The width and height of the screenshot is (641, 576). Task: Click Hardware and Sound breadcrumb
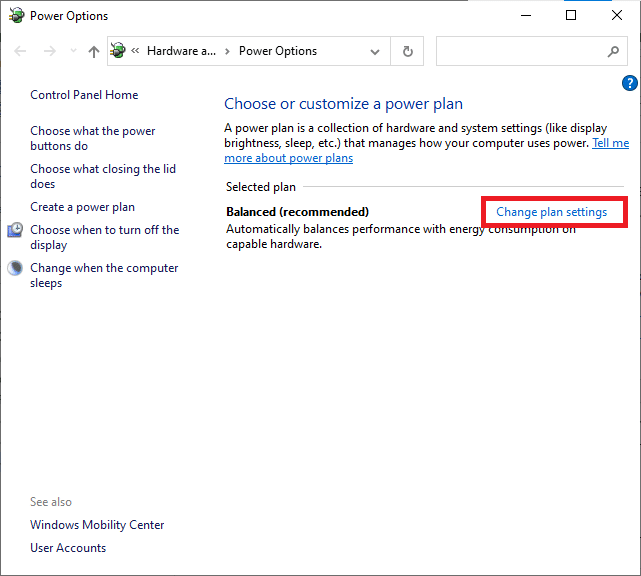[179, 51]
